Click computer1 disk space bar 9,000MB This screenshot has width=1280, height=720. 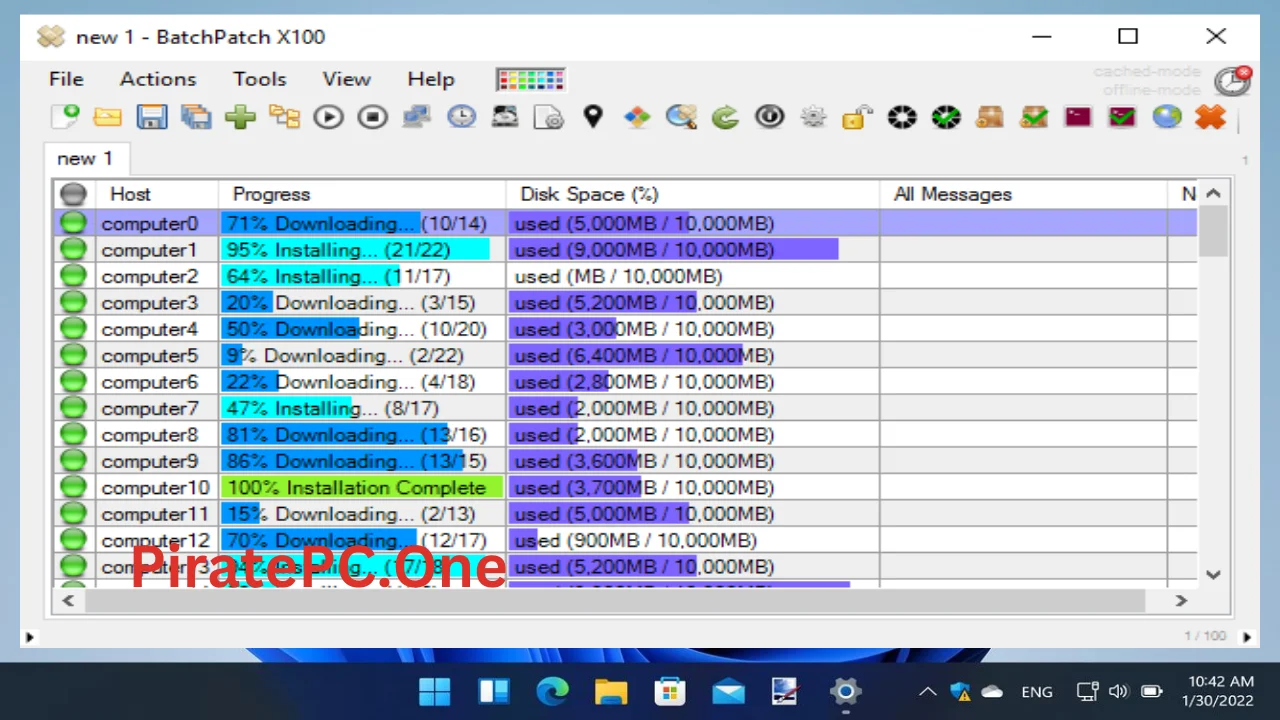pos(674,250)
